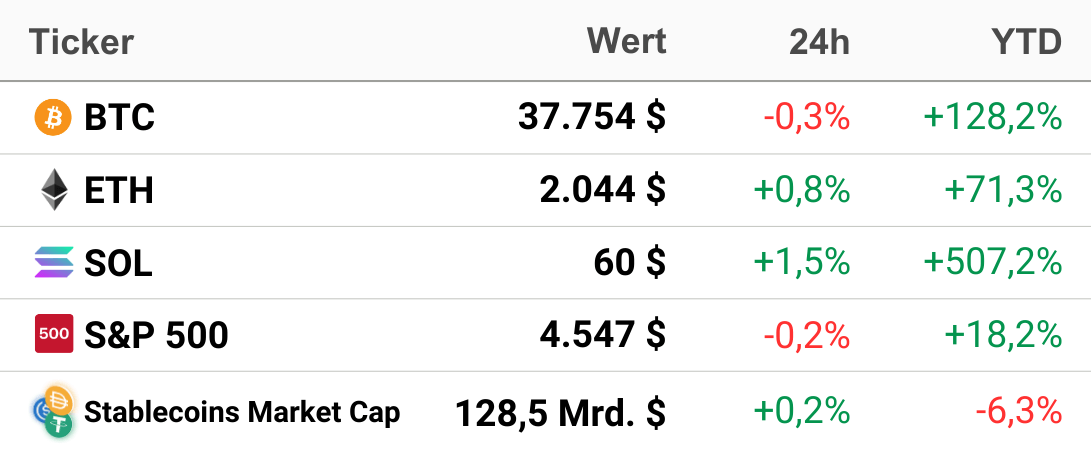Click SOL YTD change +507,2%
The width and height of the screenshot is (1091, 450).
point(993,263)
